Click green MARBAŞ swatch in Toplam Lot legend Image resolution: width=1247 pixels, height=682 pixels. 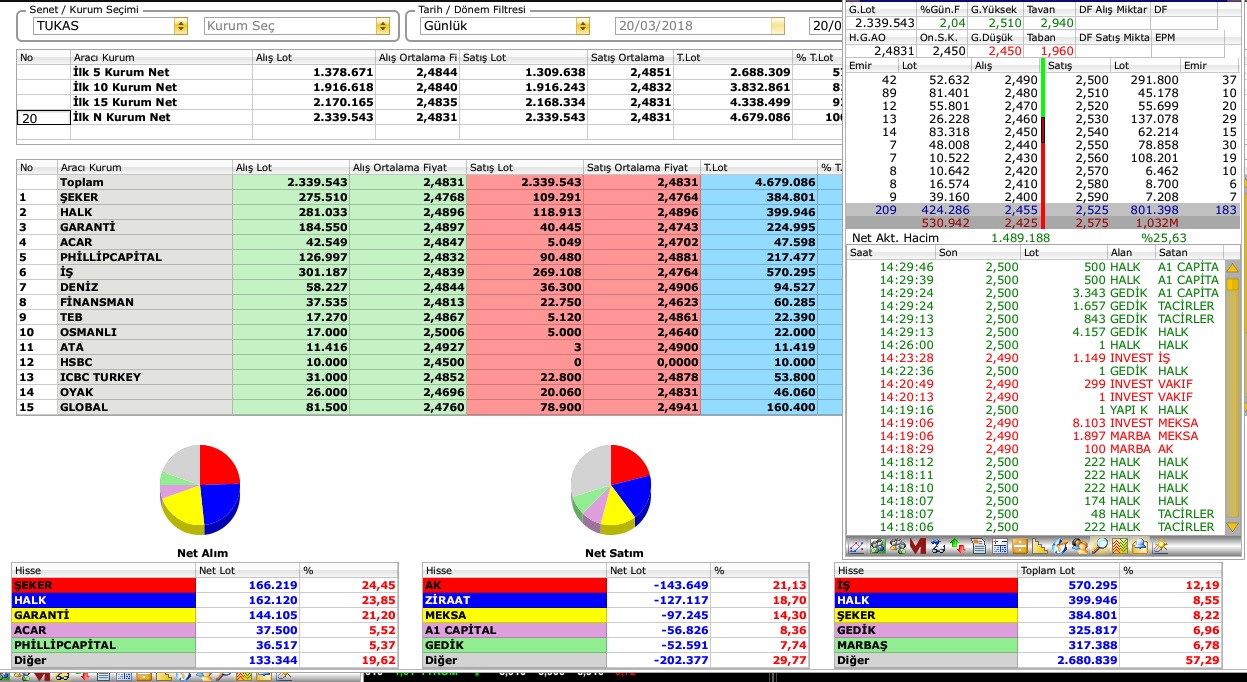(x=926, y=645)
